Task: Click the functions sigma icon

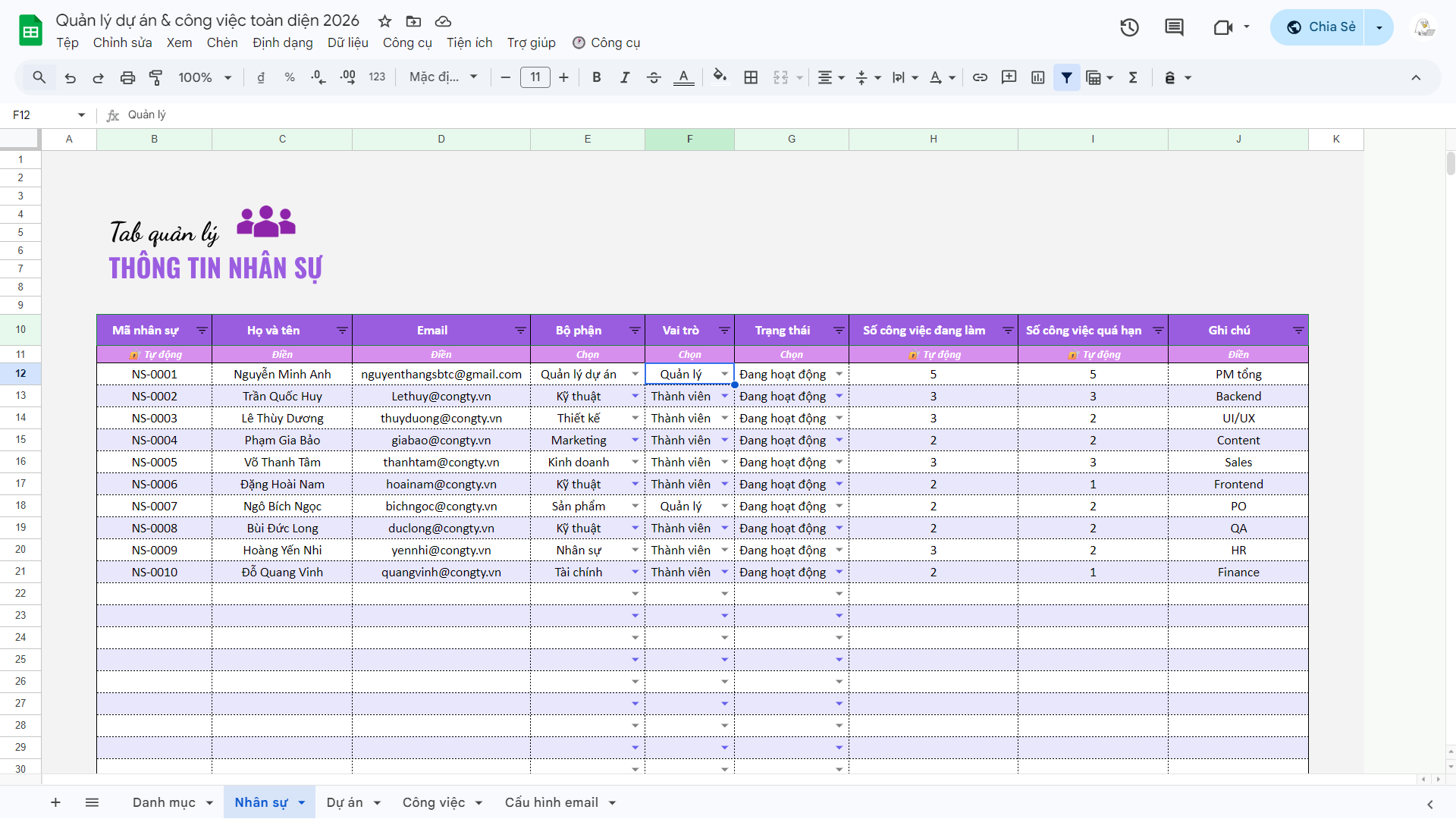Action: pyautogui.click(x=1133, y=77)
